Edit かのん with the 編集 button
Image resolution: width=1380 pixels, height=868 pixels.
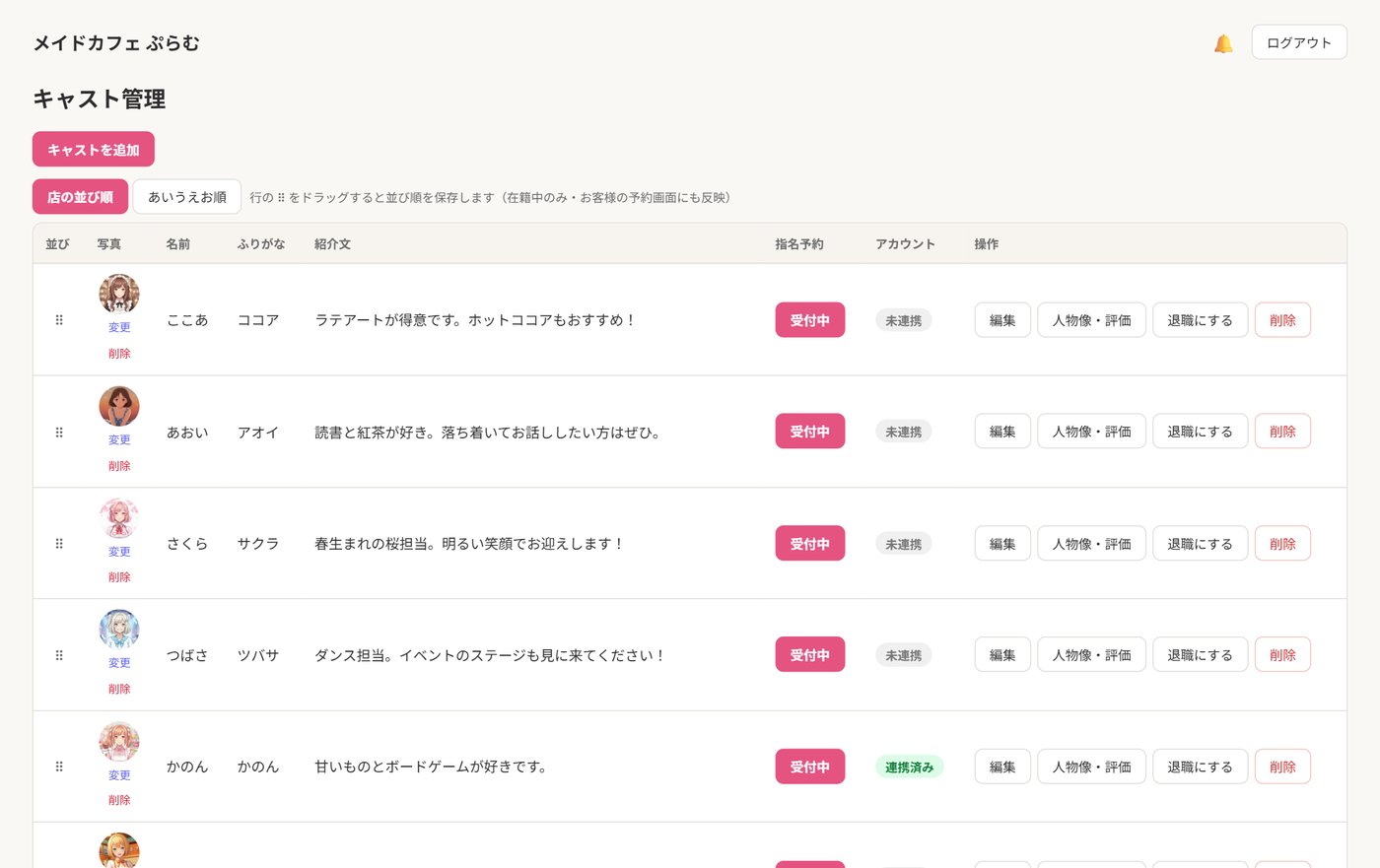(x=1002, y=767)
